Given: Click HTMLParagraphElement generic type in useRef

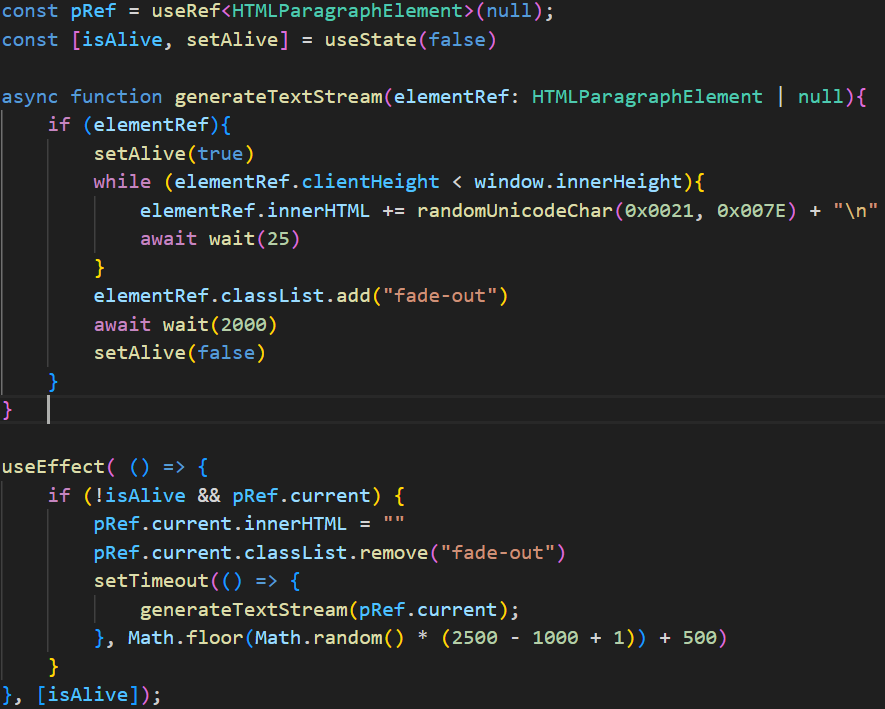Looking at the screenshot, I should tap(347, 11).
